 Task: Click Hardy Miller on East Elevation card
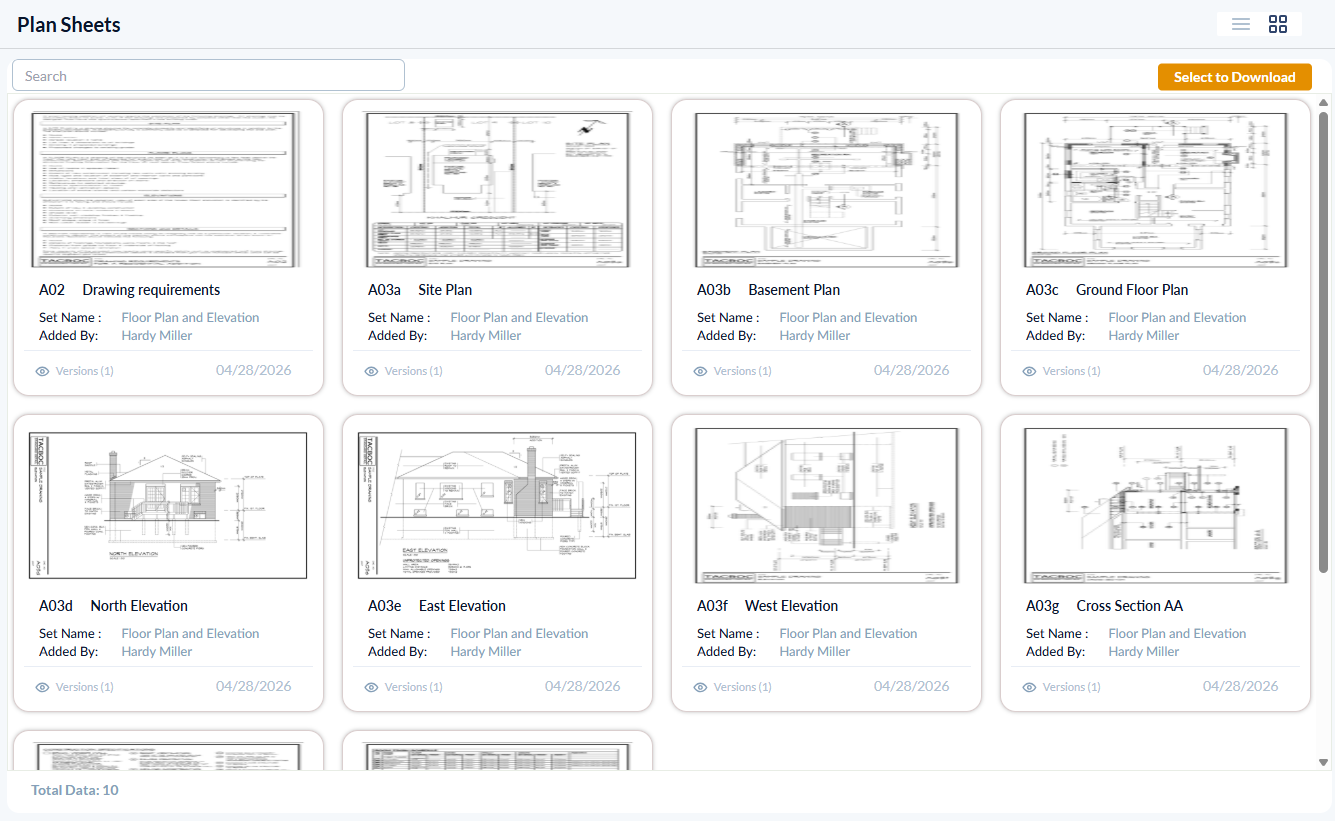tap(486, 652)
